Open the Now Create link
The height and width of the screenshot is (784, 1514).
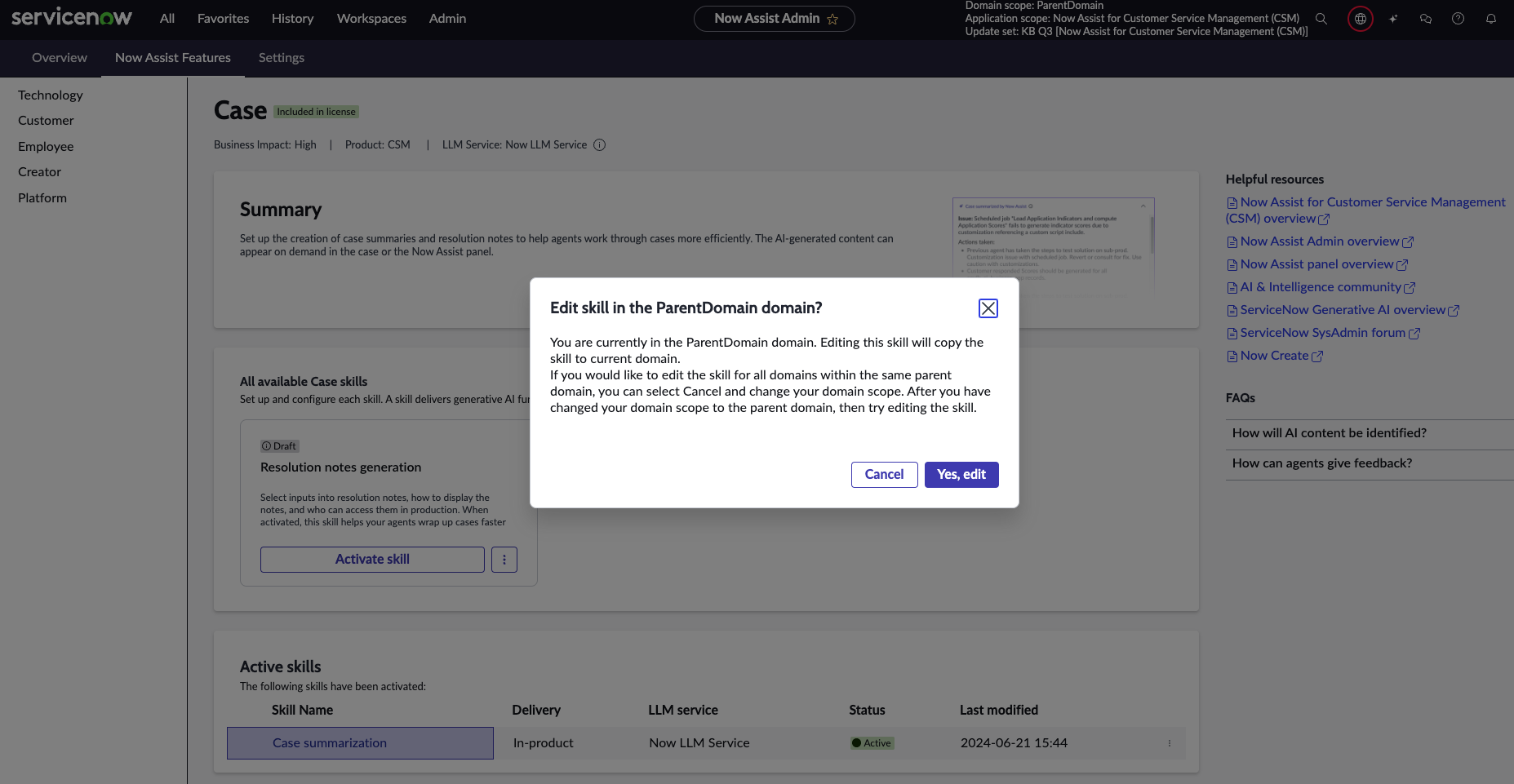[x=1275, y=356]
